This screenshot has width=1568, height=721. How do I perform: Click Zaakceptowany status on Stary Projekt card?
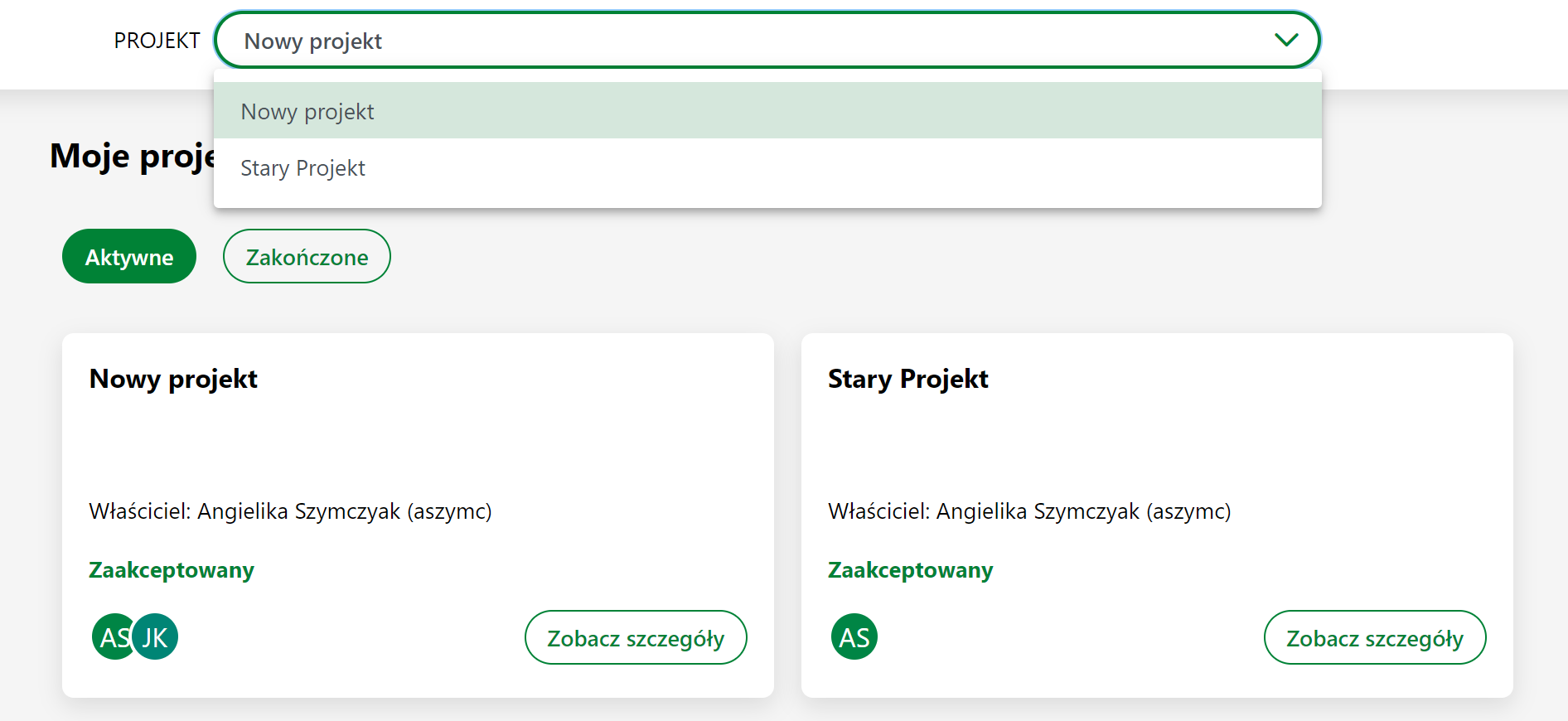[x=911, y=570]
